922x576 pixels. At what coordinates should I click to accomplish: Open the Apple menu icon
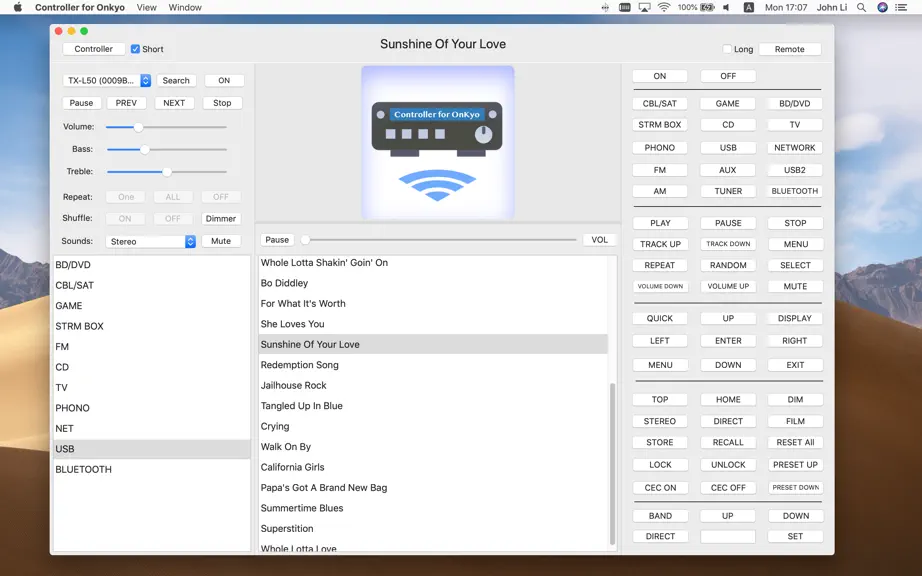tap(18, 7)
